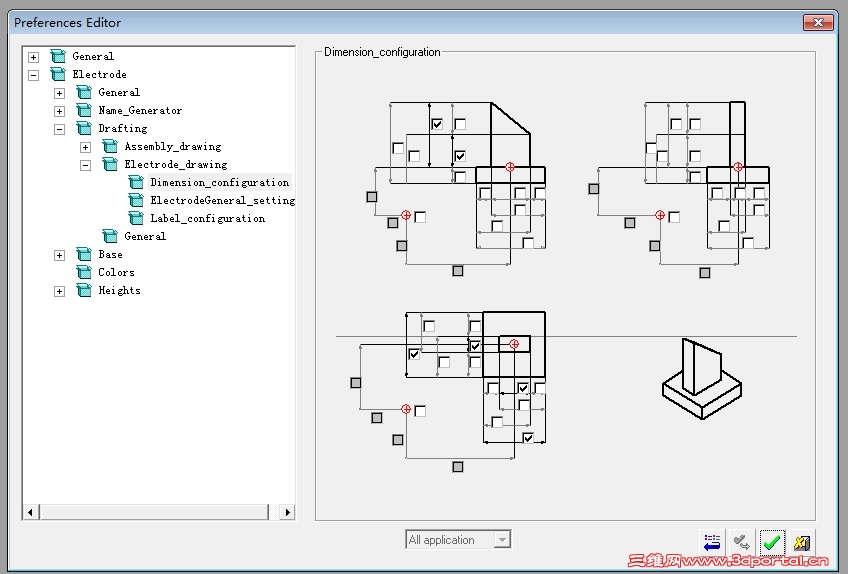The width and height of the screenshot is (848, 574).
Task: Tick checkbox beside lower origin marker, upper-right diagram
Action: 674,217
